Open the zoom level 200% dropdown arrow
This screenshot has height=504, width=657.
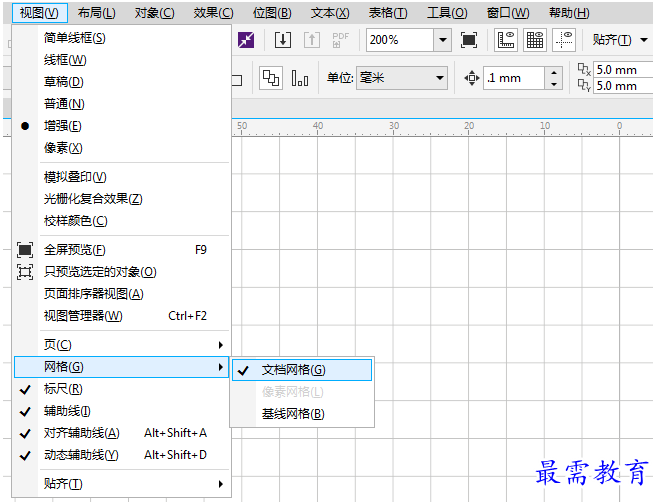click(442, 40)
